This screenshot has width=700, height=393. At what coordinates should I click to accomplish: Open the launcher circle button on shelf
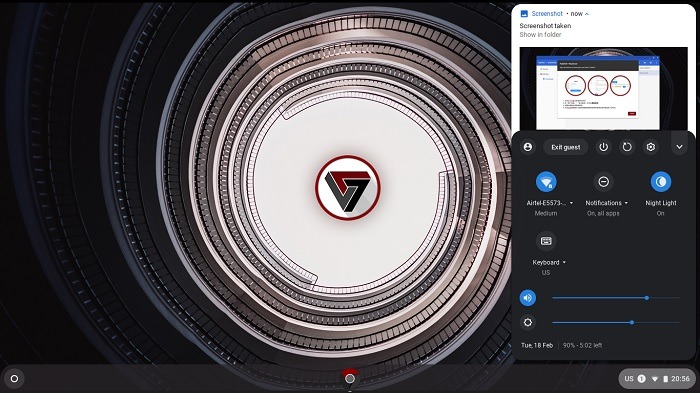coord(14,379)
